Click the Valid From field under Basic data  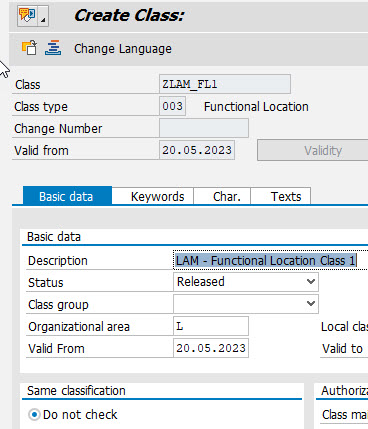211,348
